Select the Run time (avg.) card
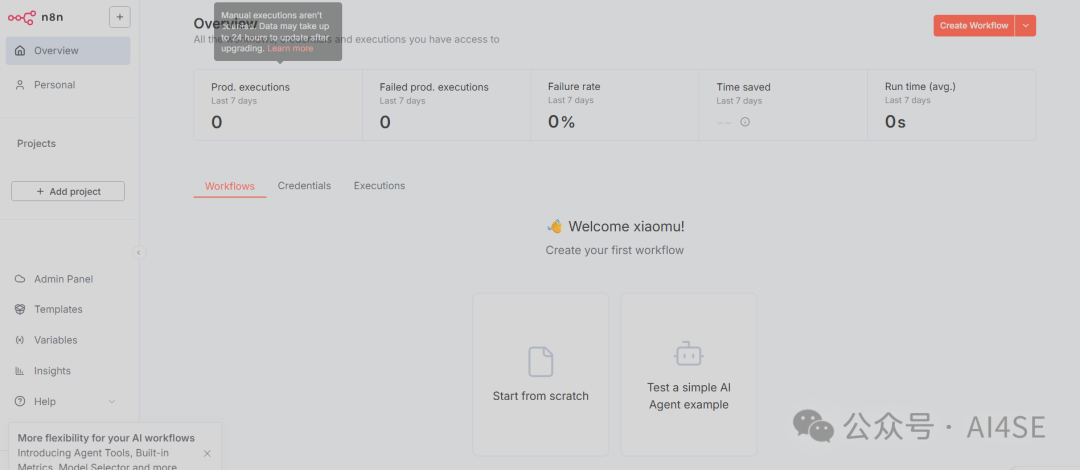Image resolution: width=1080 pixels, height=470 pixels. [x=951, y=105]
